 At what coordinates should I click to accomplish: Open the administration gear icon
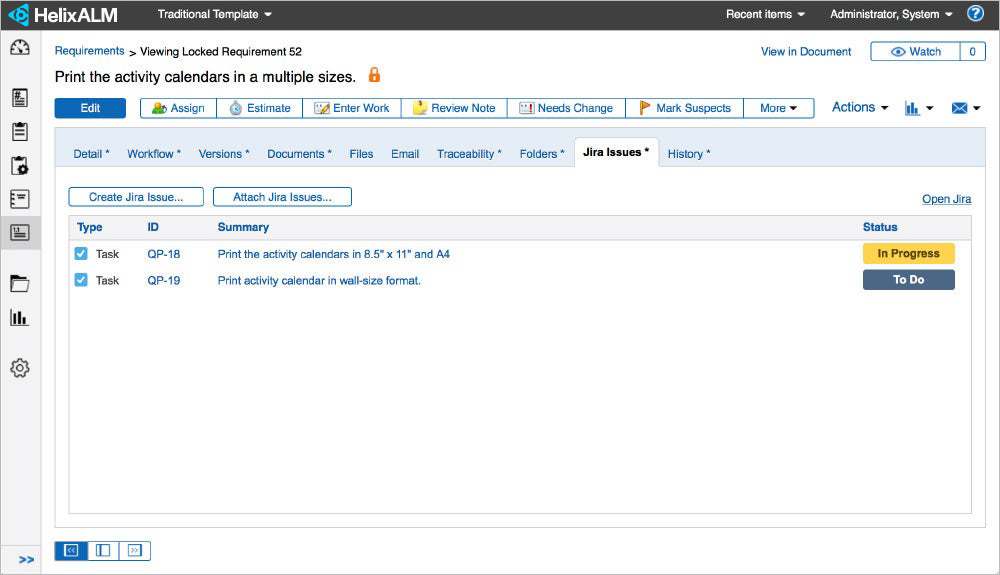click(x=20, y=368)
